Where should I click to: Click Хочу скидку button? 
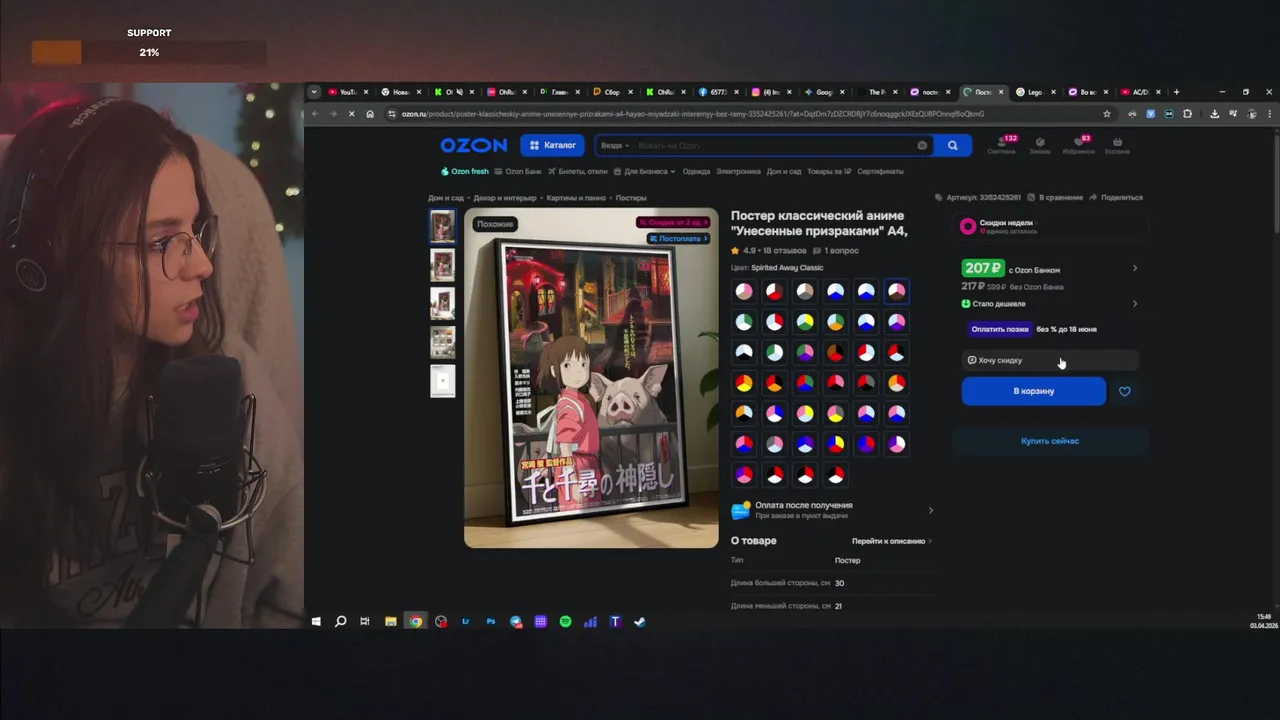(1050, 360)
